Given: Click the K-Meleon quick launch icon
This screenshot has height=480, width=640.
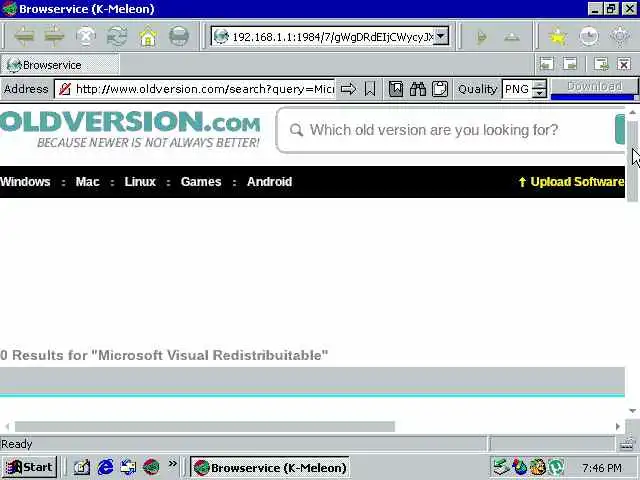Looking at the screenshot, I should 151,467.
